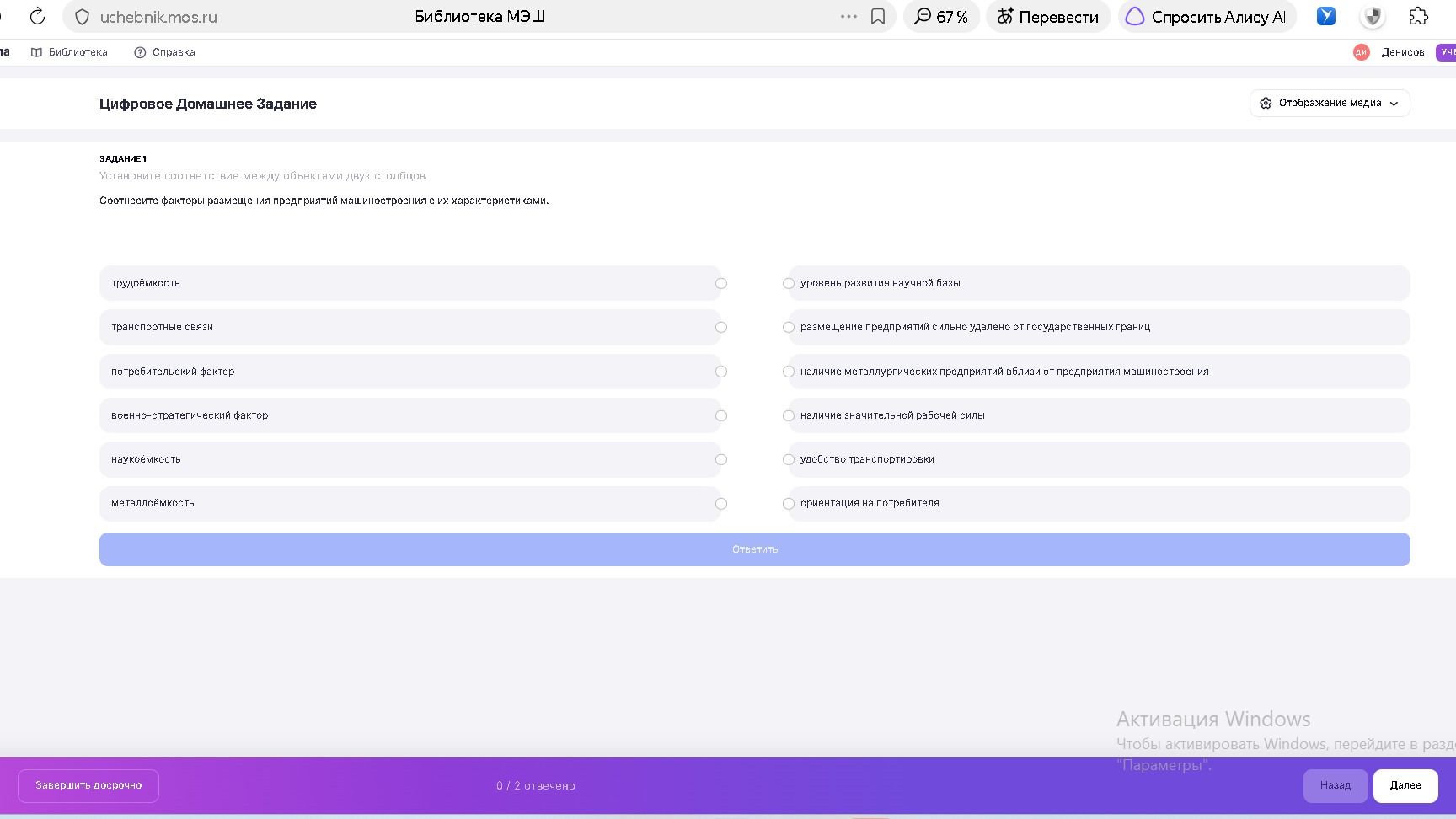
Task: Select radio for наличие металлургических предприятий
Action: (x=789, y=372)
